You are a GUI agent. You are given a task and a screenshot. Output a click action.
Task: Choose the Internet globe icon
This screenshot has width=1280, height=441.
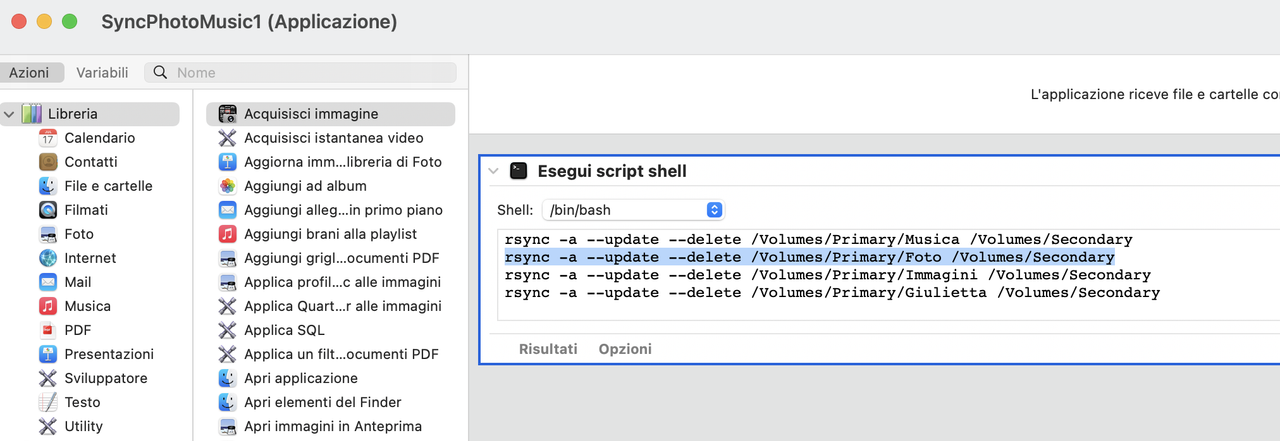point(48,258)
